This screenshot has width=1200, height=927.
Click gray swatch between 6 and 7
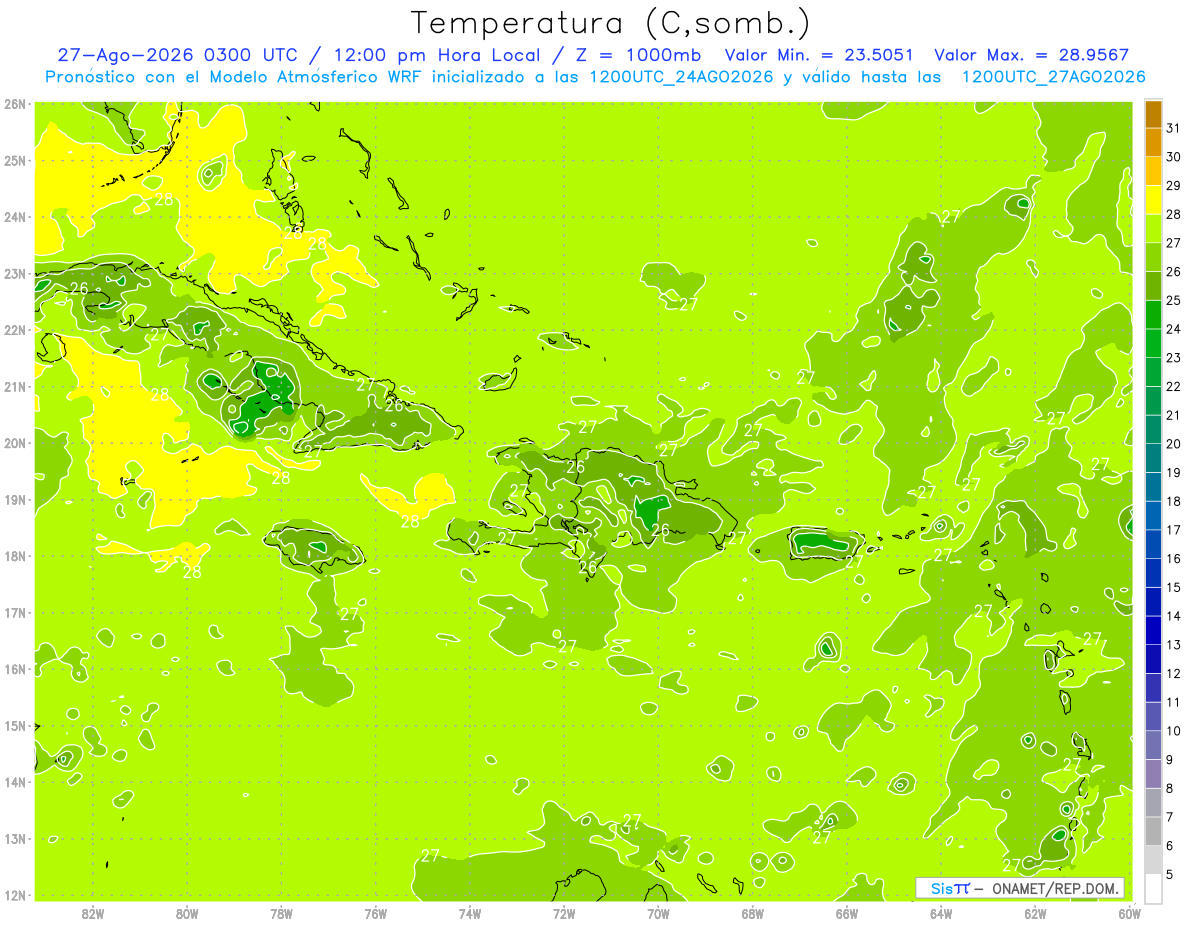point(1153,831)
